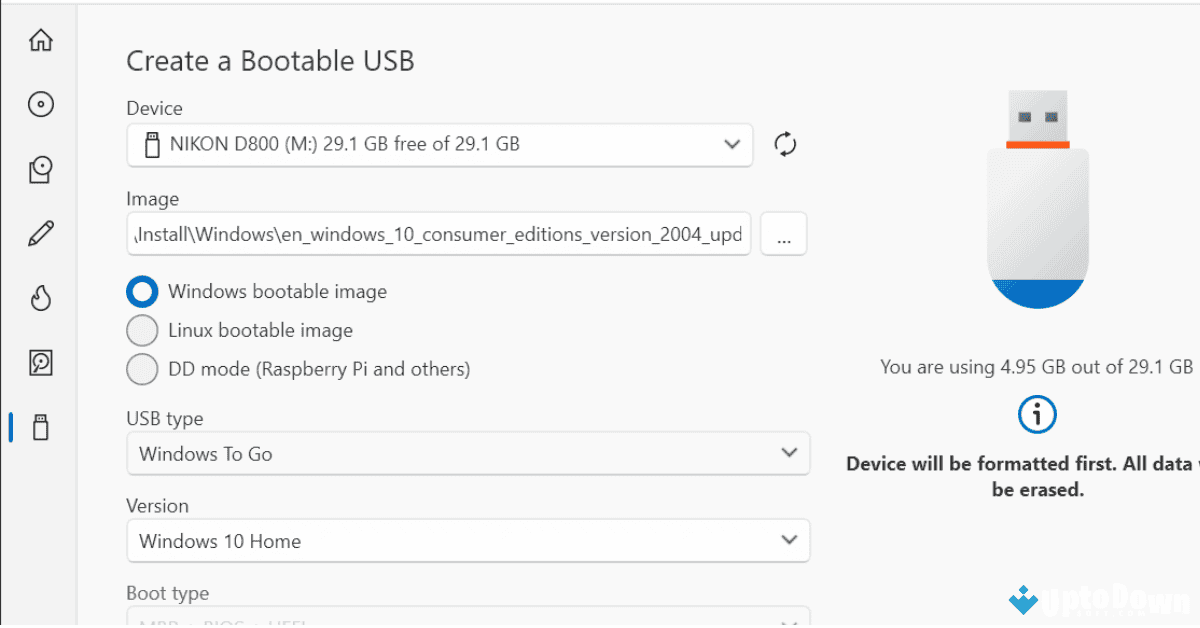Open the Version dropdown showing Windows 10 Home
This screenshot has width=1200, height=628.
468,540
